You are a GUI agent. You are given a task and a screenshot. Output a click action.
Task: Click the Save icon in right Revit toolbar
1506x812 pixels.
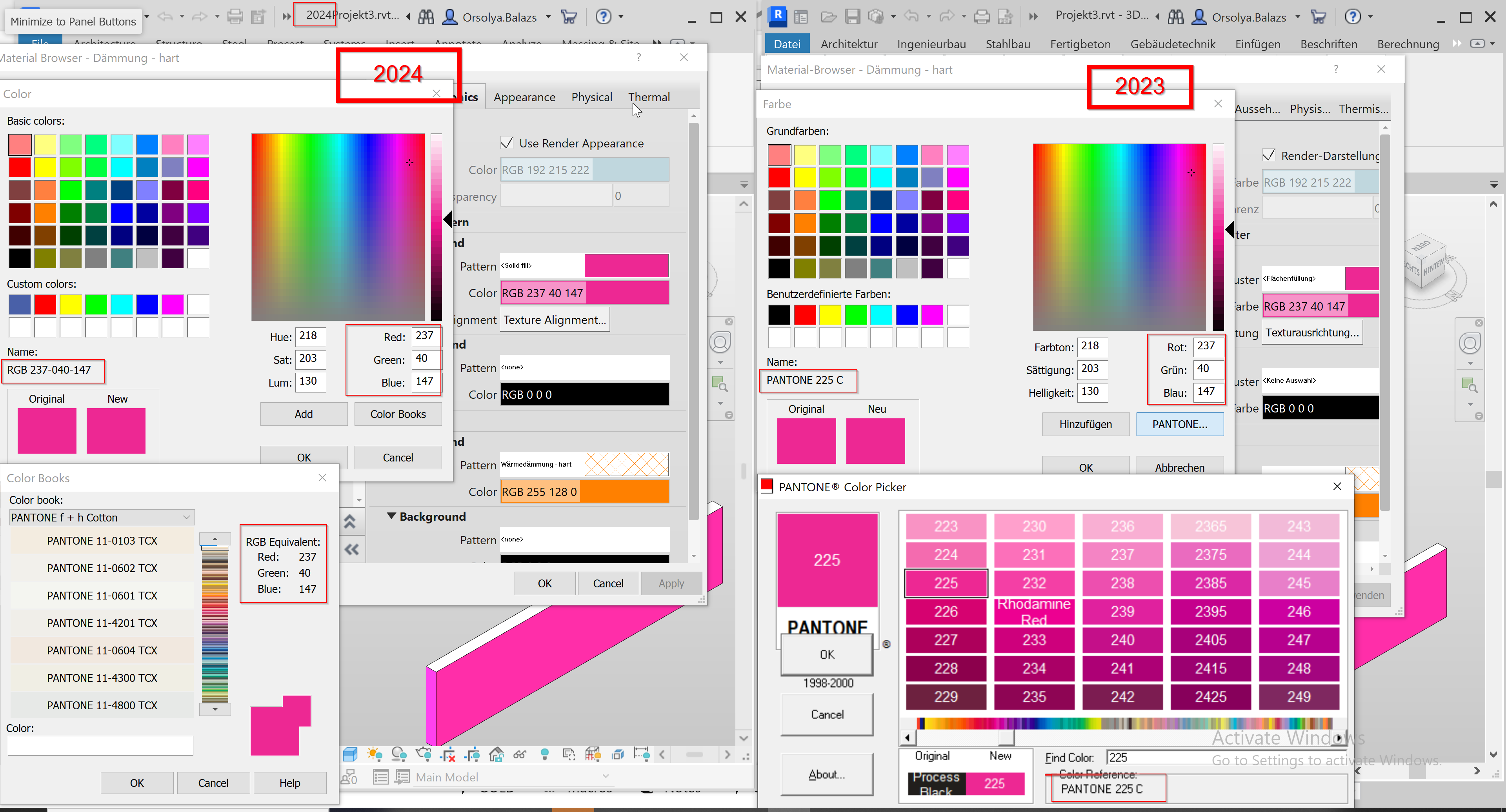pos(852,17)
